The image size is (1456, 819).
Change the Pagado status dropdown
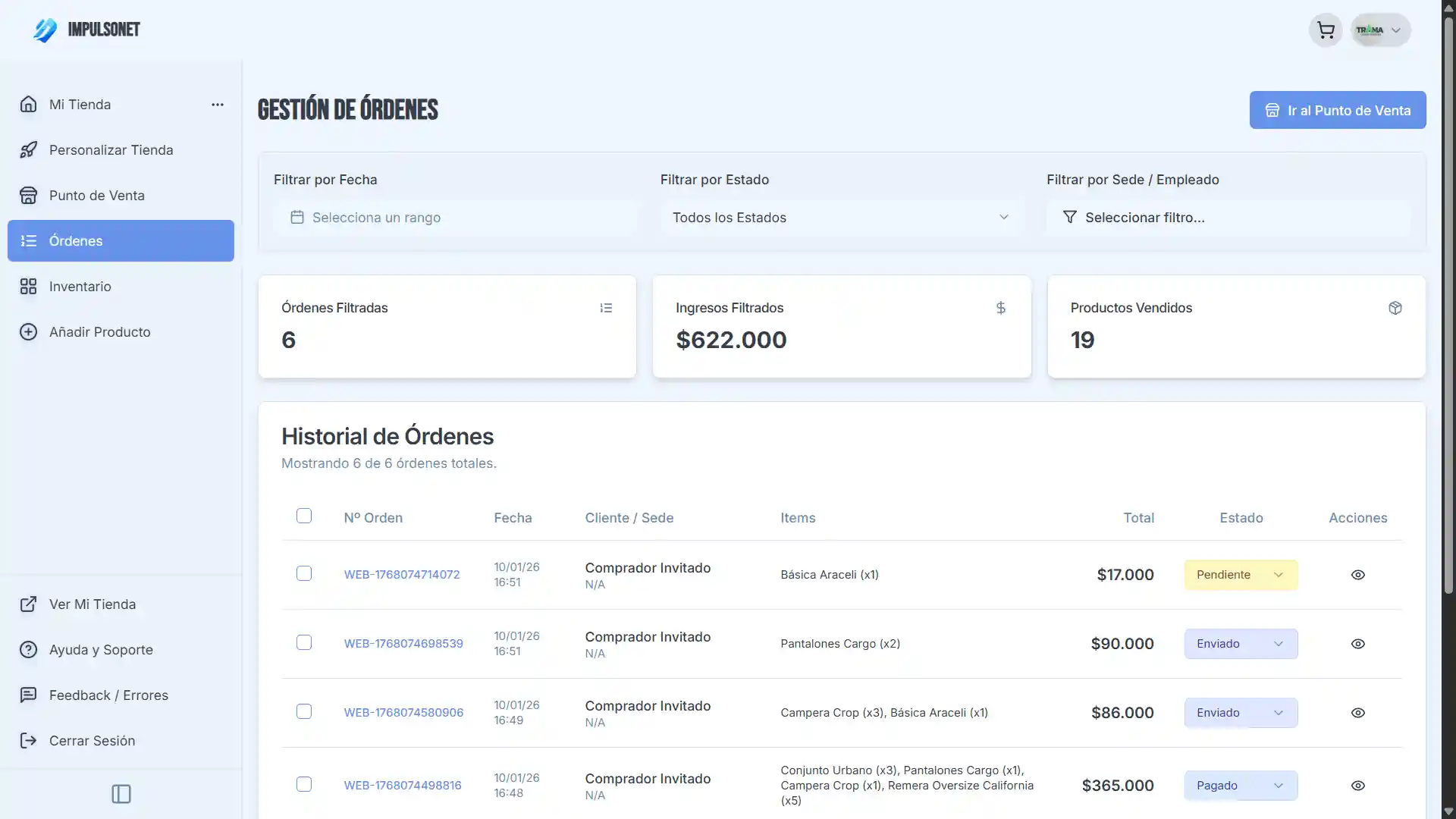click(1241, 786)
